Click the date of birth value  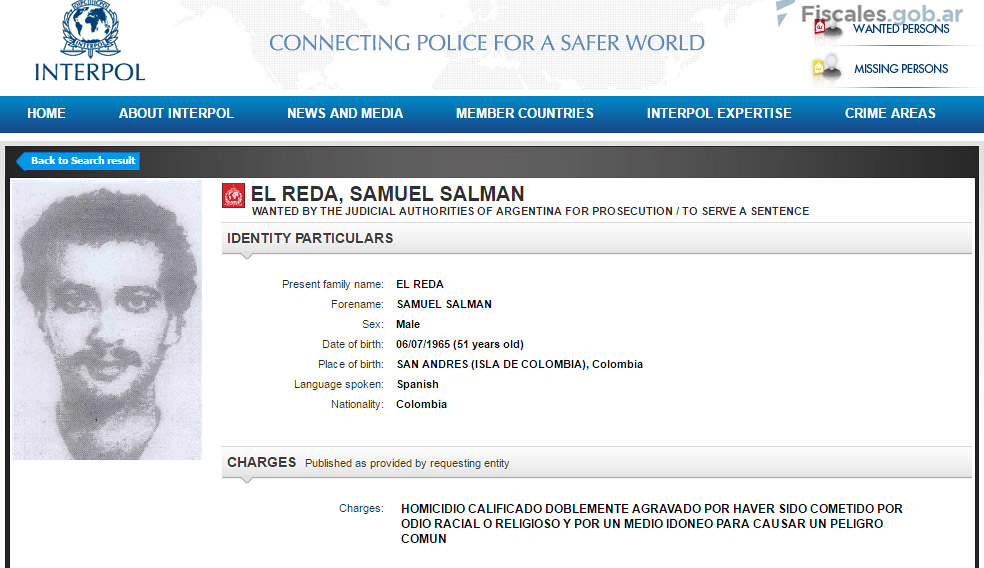460,344
